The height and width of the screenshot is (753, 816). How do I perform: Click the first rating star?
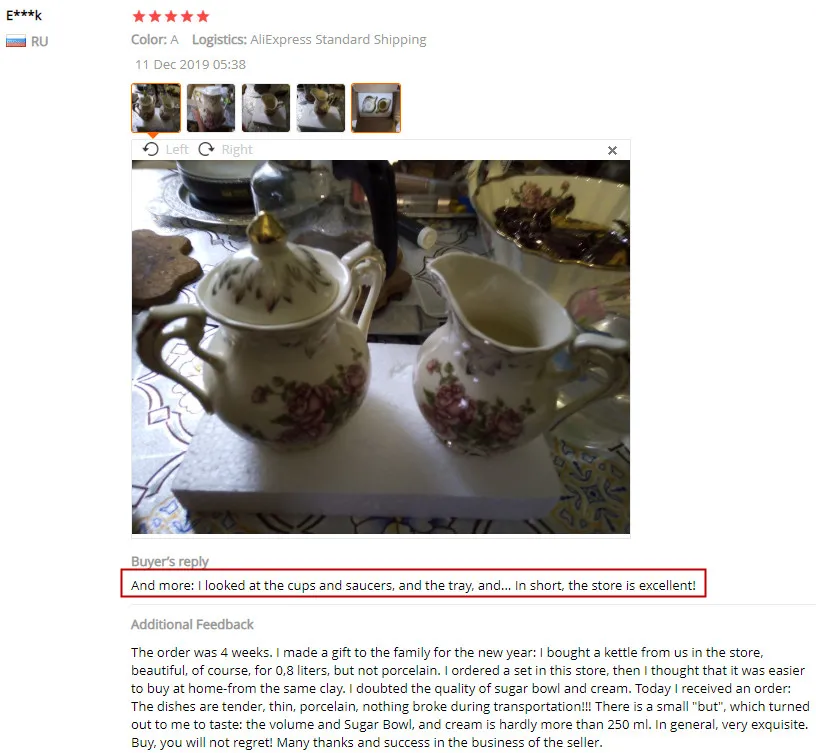pos(139,16)
